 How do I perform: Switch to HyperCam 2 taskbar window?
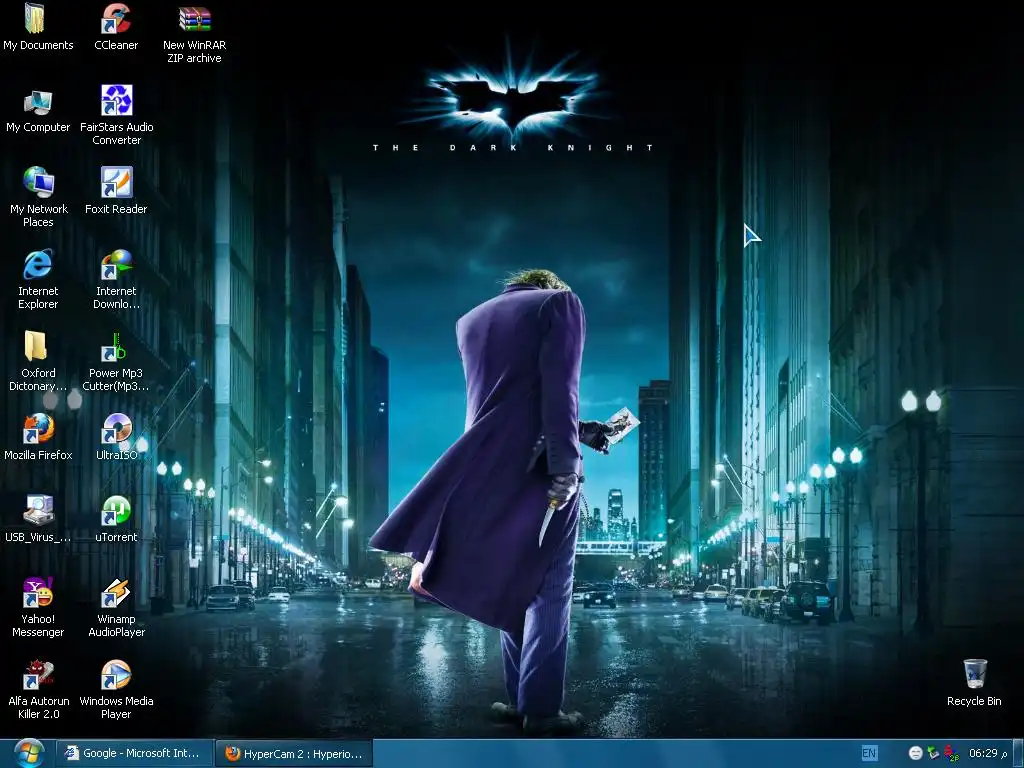[294, 754]
